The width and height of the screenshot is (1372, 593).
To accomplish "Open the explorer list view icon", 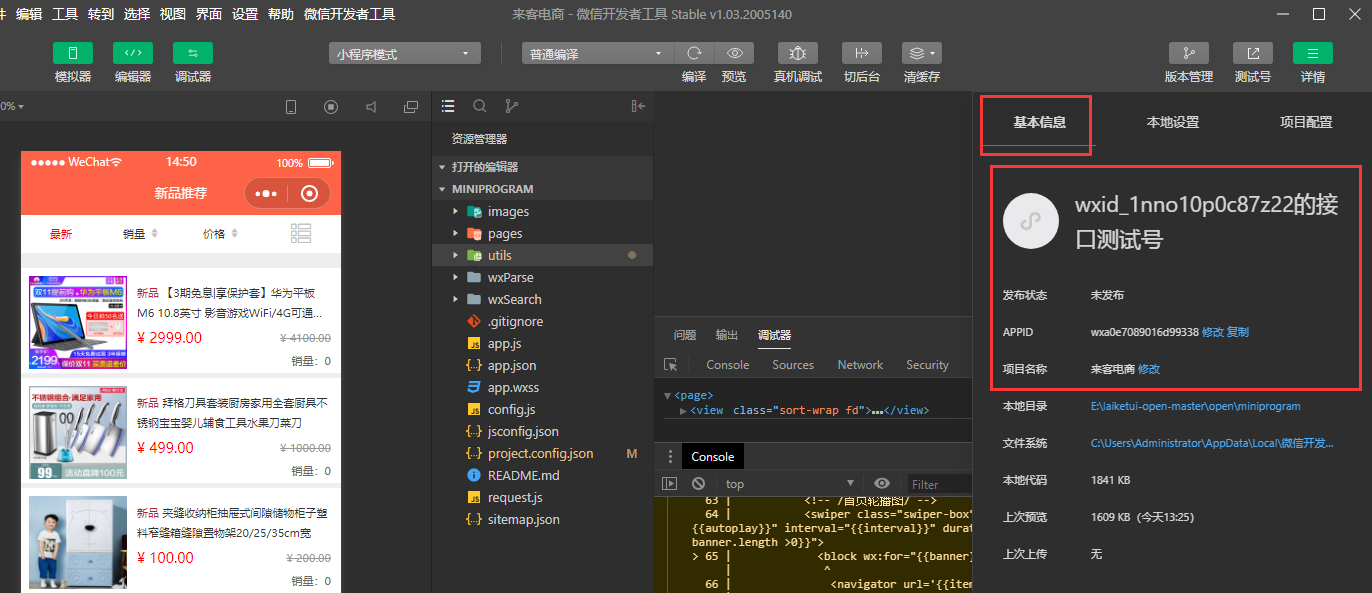I will (448, 105).
